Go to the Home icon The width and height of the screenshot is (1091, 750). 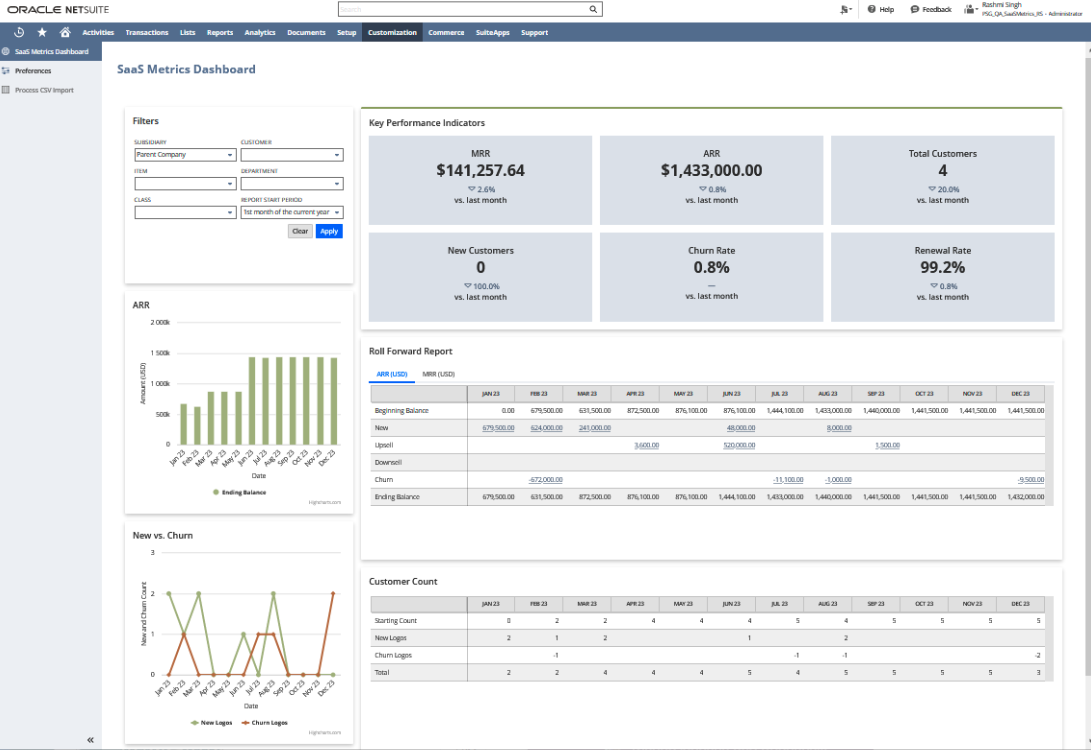coord(65,32)
